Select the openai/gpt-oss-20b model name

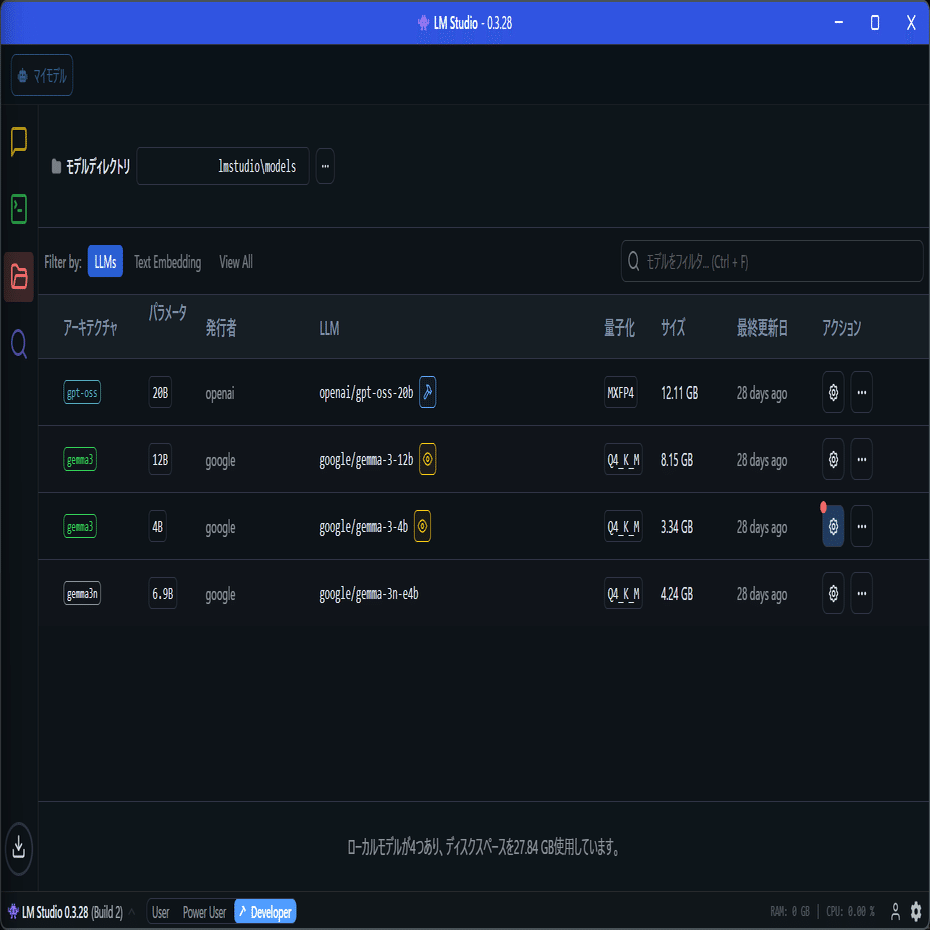[x=366, y=393]
